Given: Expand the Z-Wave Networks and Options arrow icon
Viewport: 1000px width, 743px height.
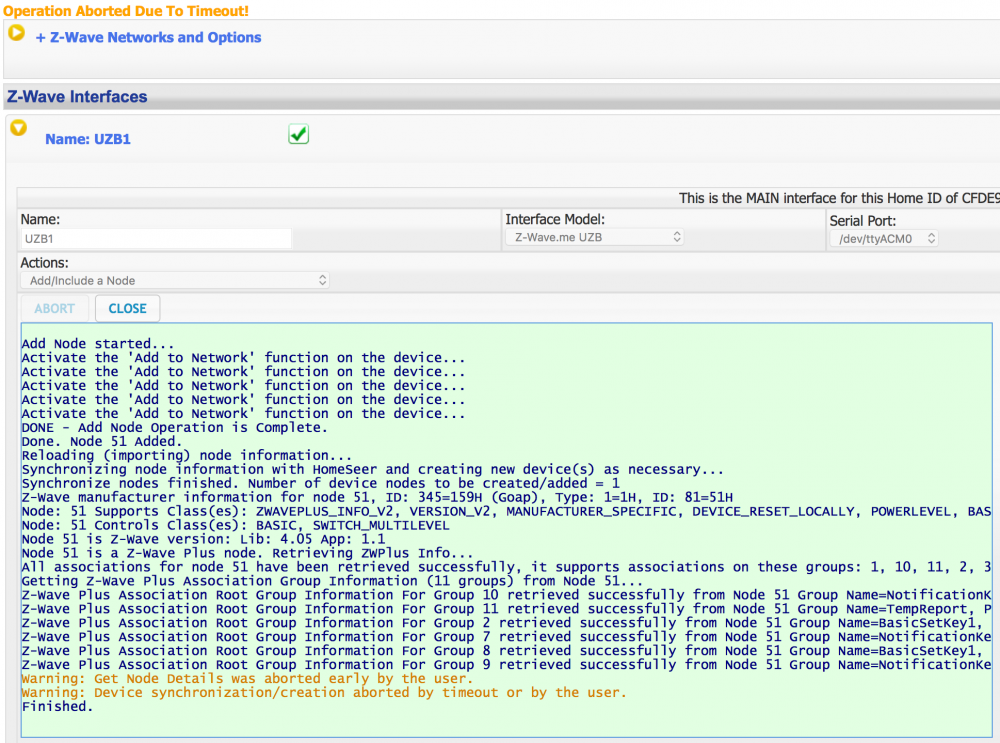Looking at the screenshot, I should pos(16,33).
